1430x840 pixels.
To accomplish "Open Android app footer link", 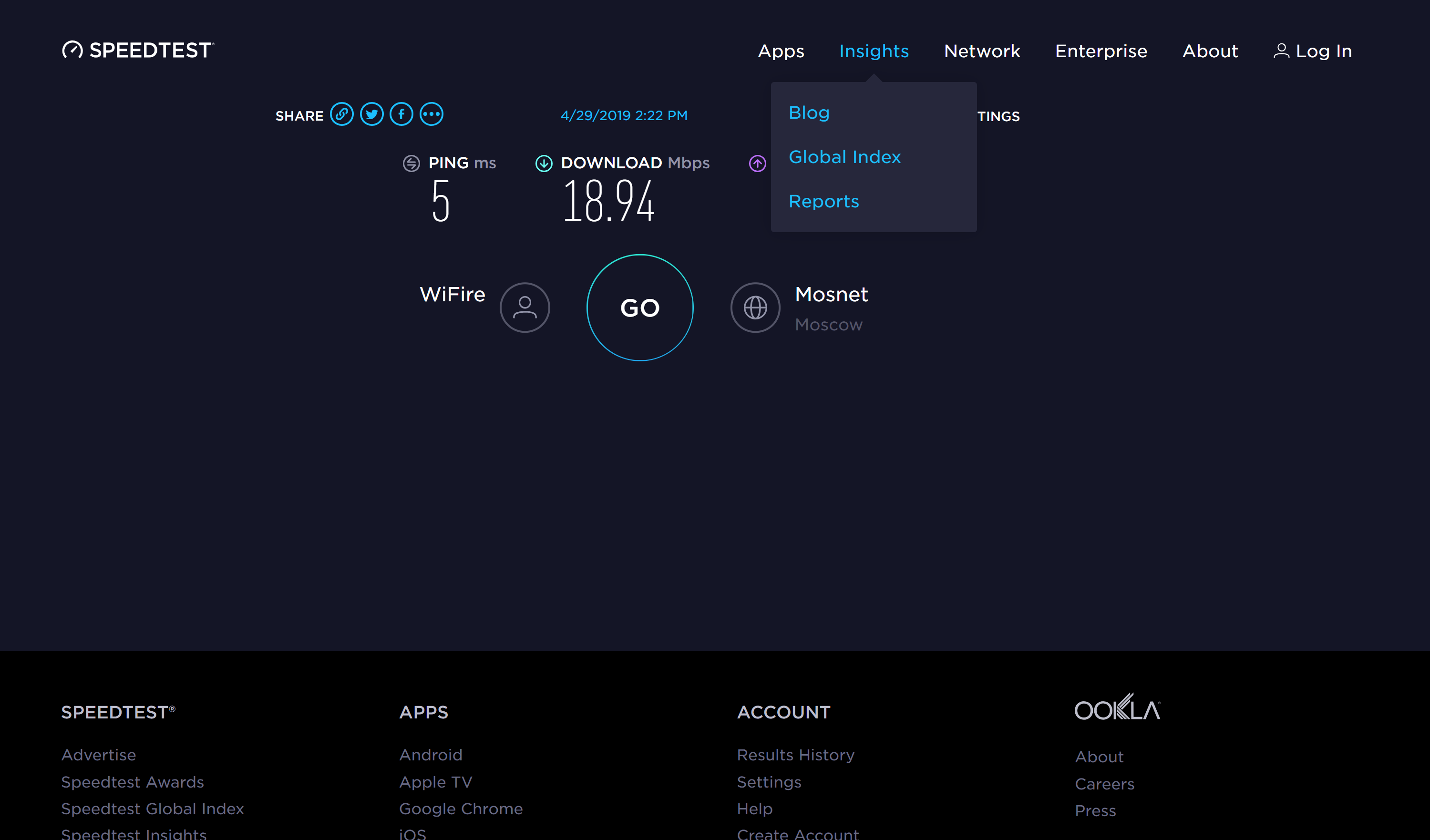I will coord(431,755).
